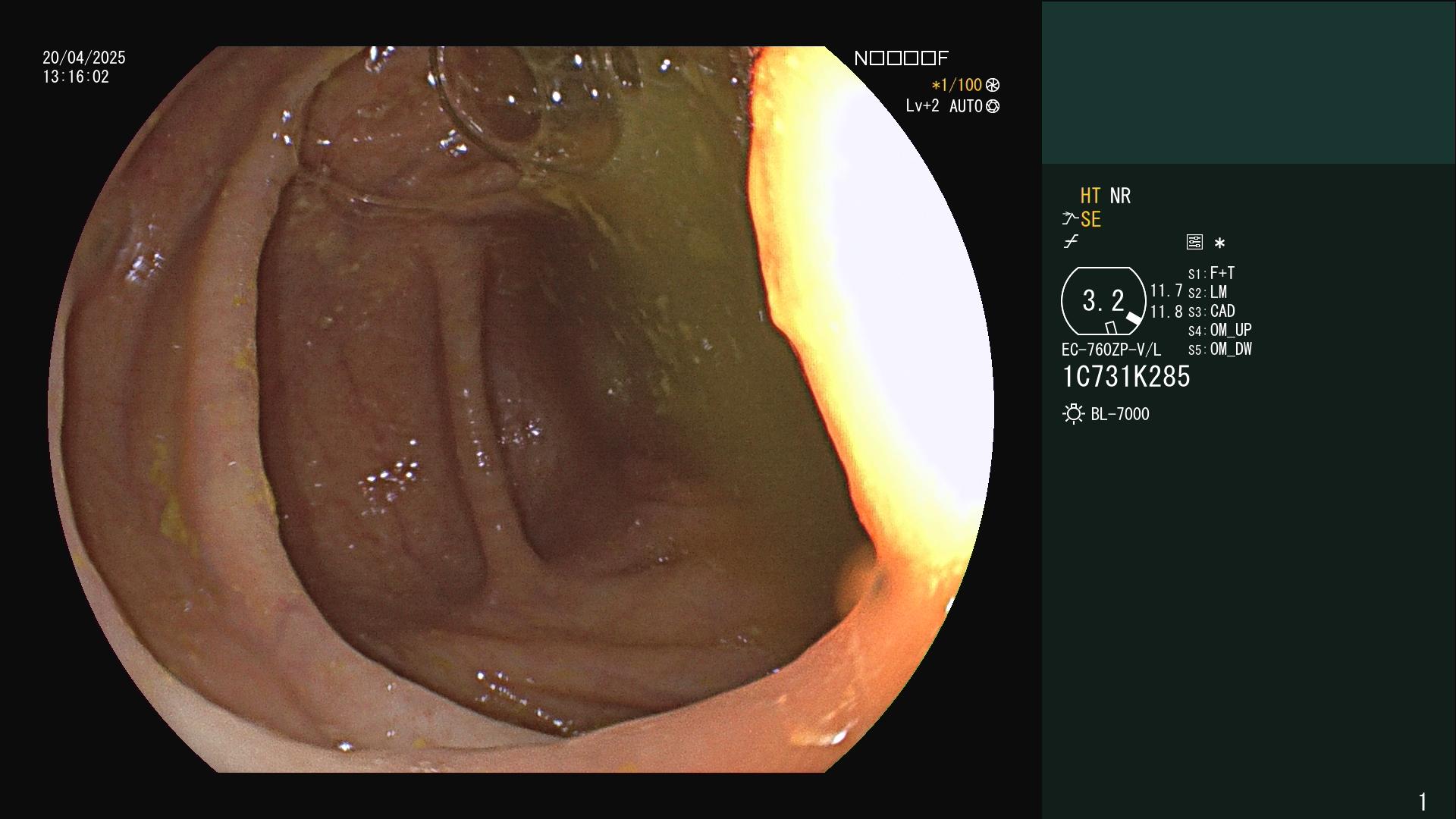Select the SE enhancement label
This screenshot has width=1456, height=819.
tap(1090, 220)
